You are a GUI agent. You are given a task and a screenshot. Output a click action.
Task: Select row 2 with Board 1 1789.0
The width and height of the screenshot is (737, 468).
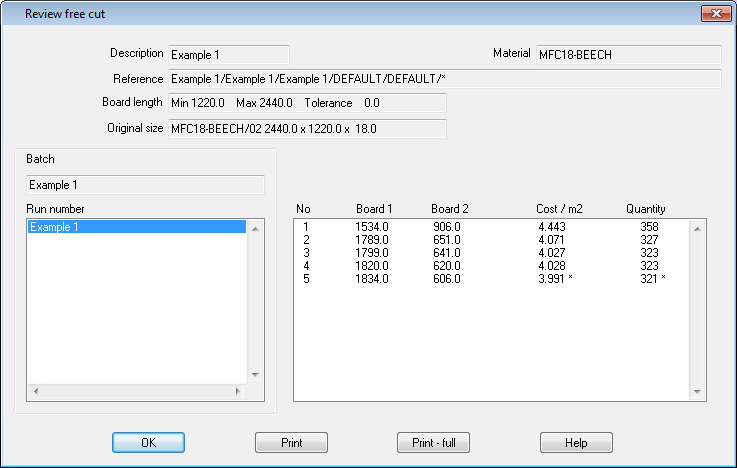click(491, 240)
